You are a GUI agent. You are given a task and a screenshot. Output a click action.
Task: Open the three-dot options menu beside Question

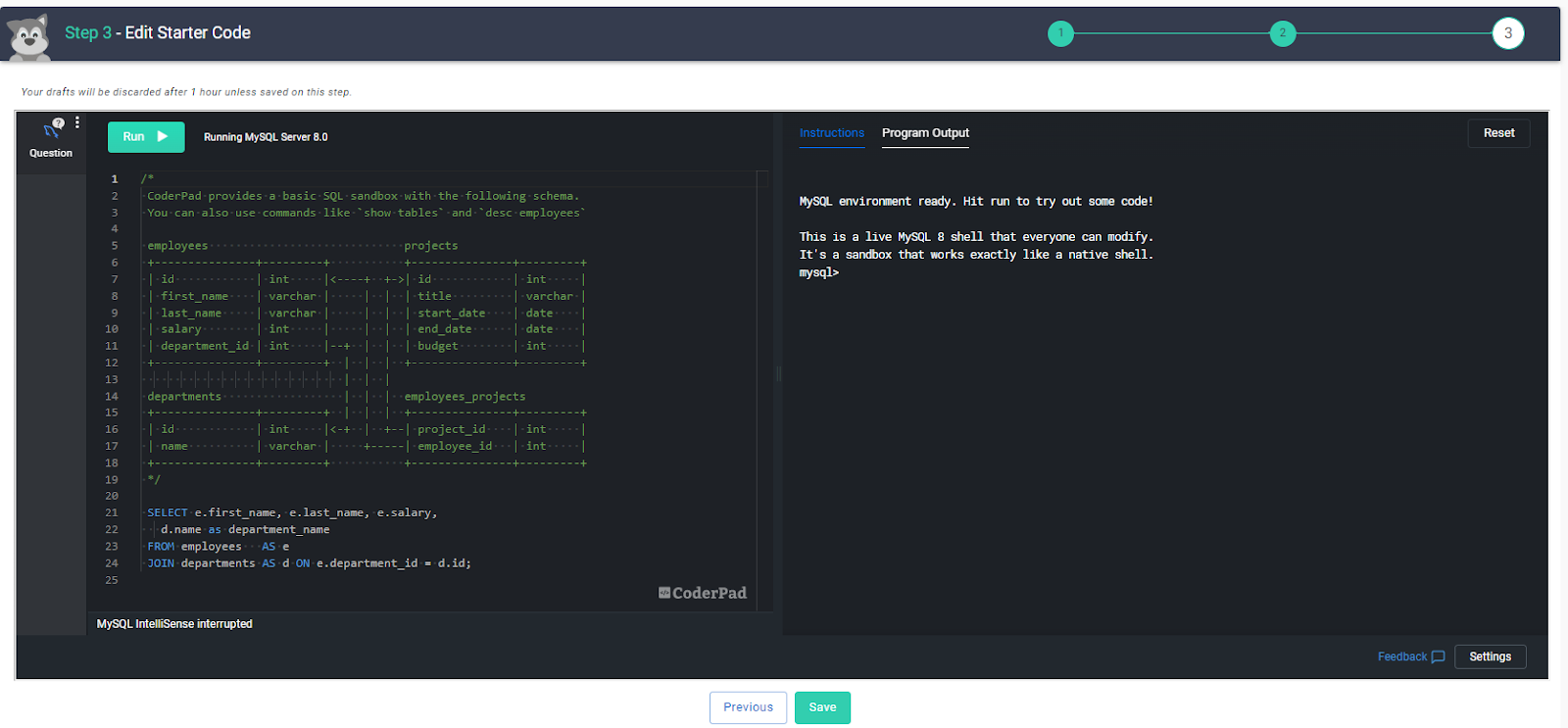[77, 122]
